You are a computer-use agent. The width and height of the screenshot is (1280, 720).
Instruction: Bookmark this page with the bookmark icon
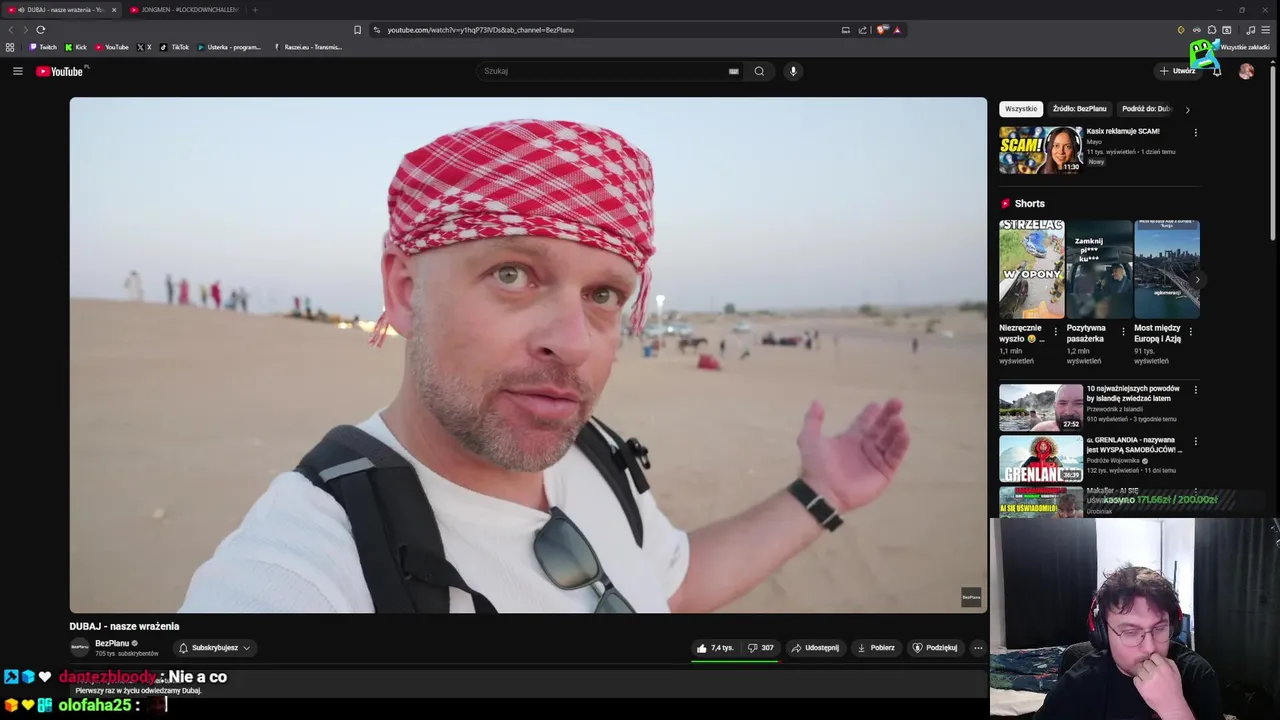pyautogui.click(x=357, y=30)
